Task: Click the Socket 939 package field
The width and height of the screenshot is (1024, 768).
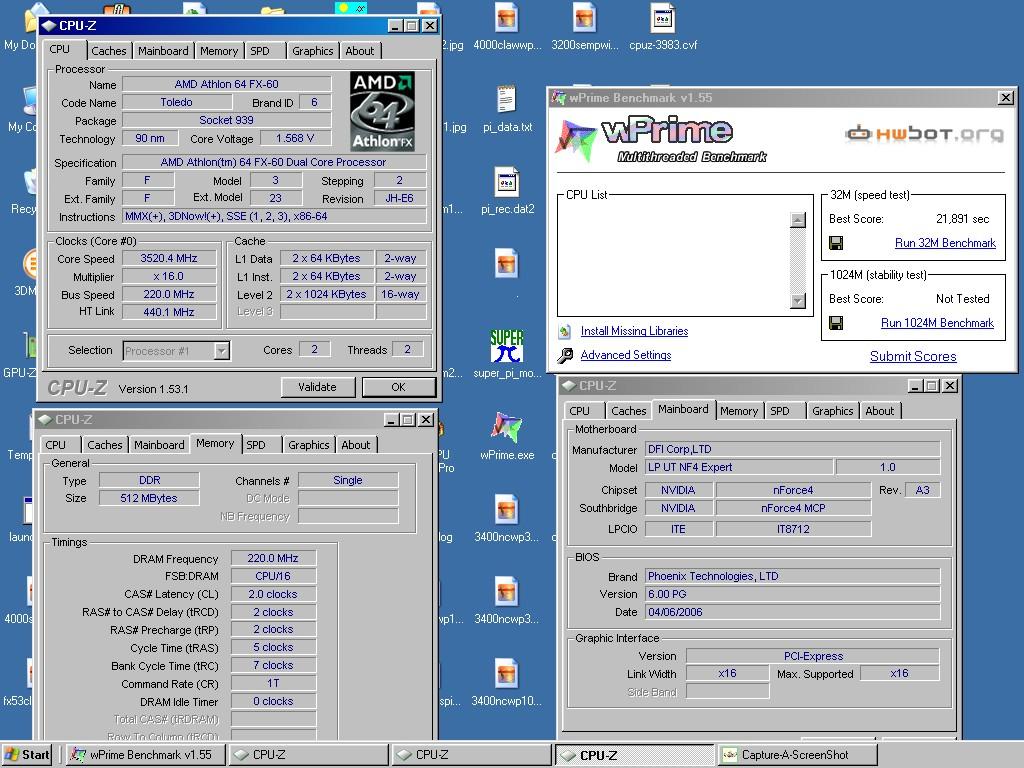Action: (x=227, y=120)
